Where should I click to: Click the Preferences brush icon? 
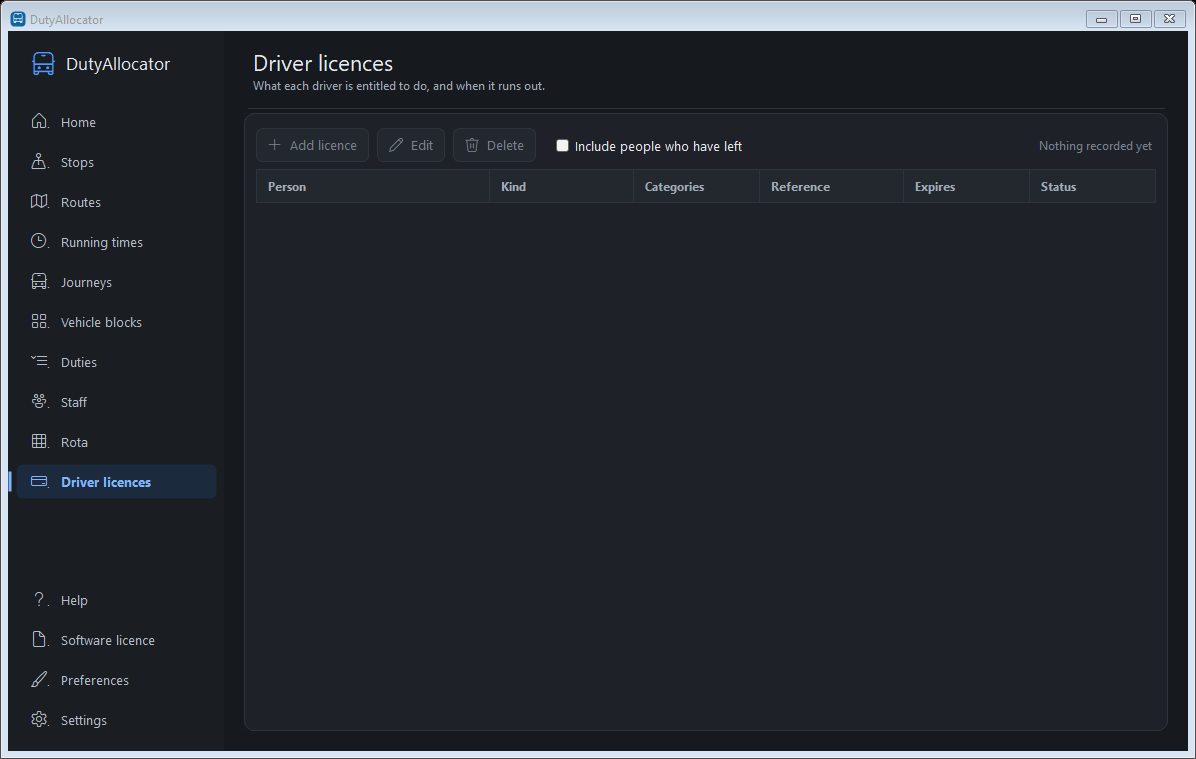click(39, 679)
